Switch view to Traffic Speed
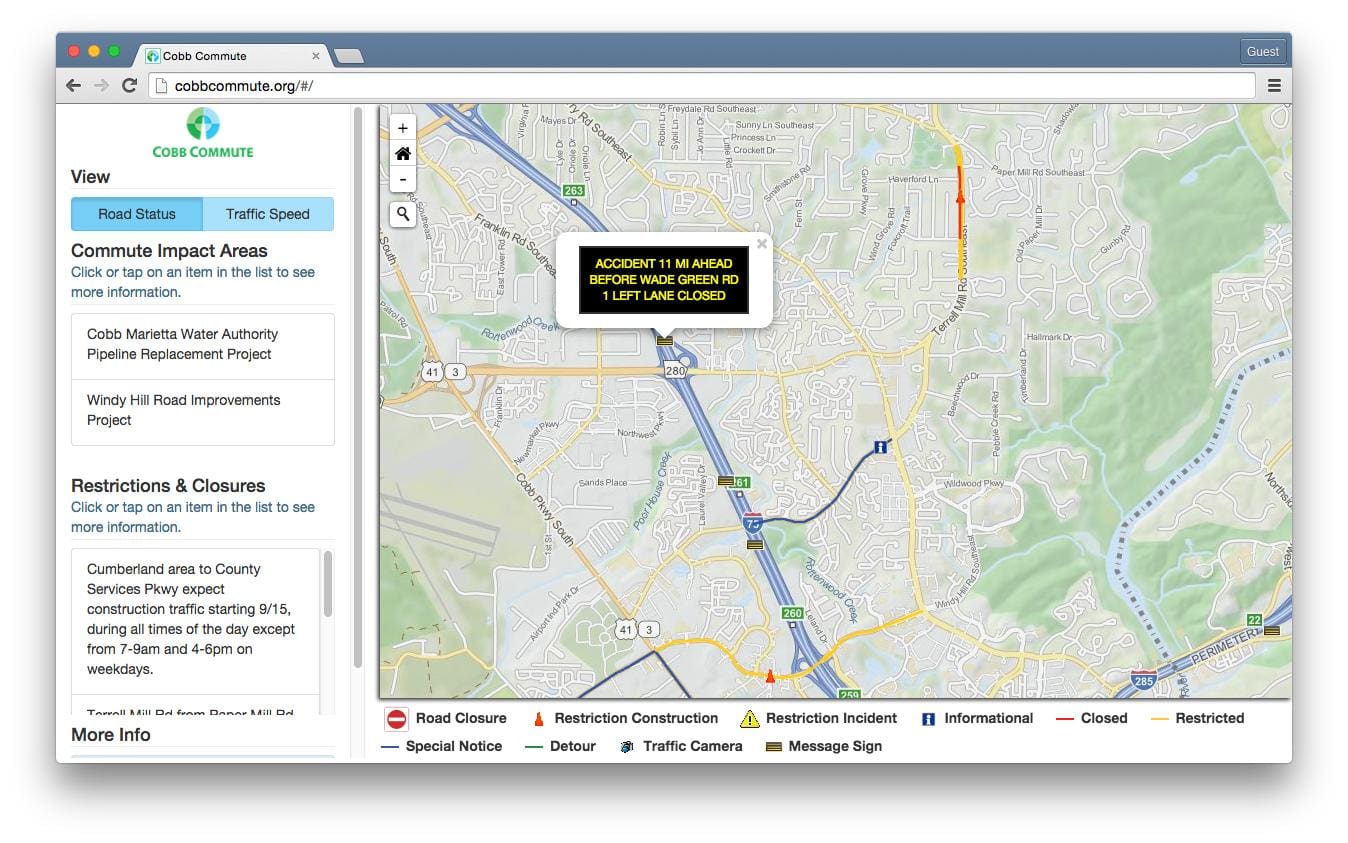The width and height of the screenshot is (1348, 843). point(267,214)
